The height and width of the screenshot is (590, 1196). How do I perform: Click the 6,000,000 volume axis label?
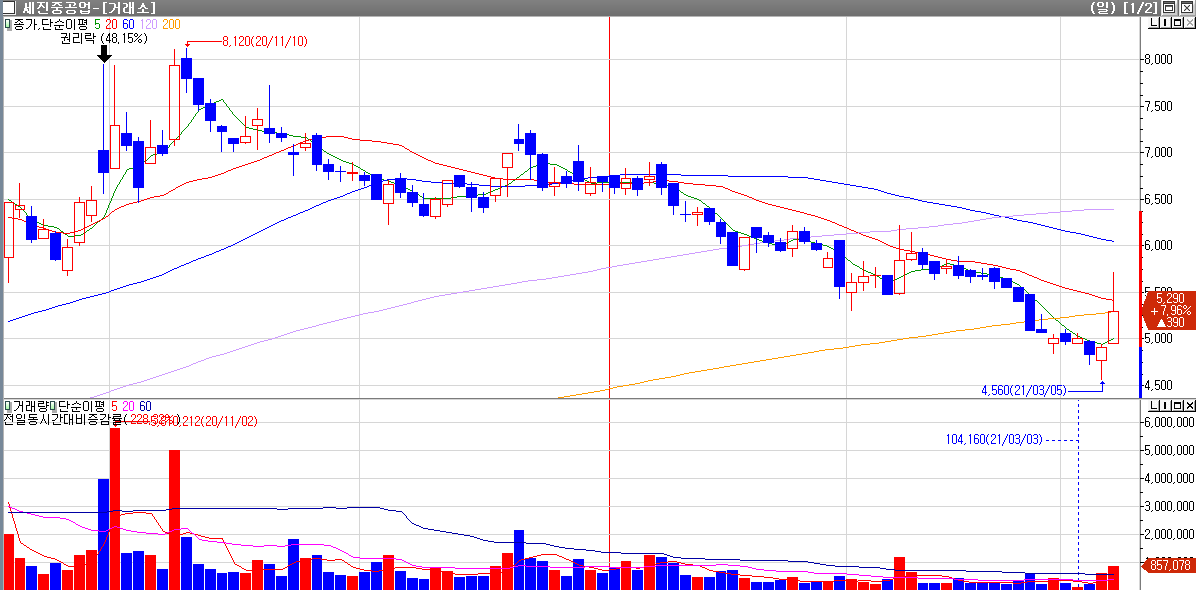pyautogui.click(x=1171, y=422)
